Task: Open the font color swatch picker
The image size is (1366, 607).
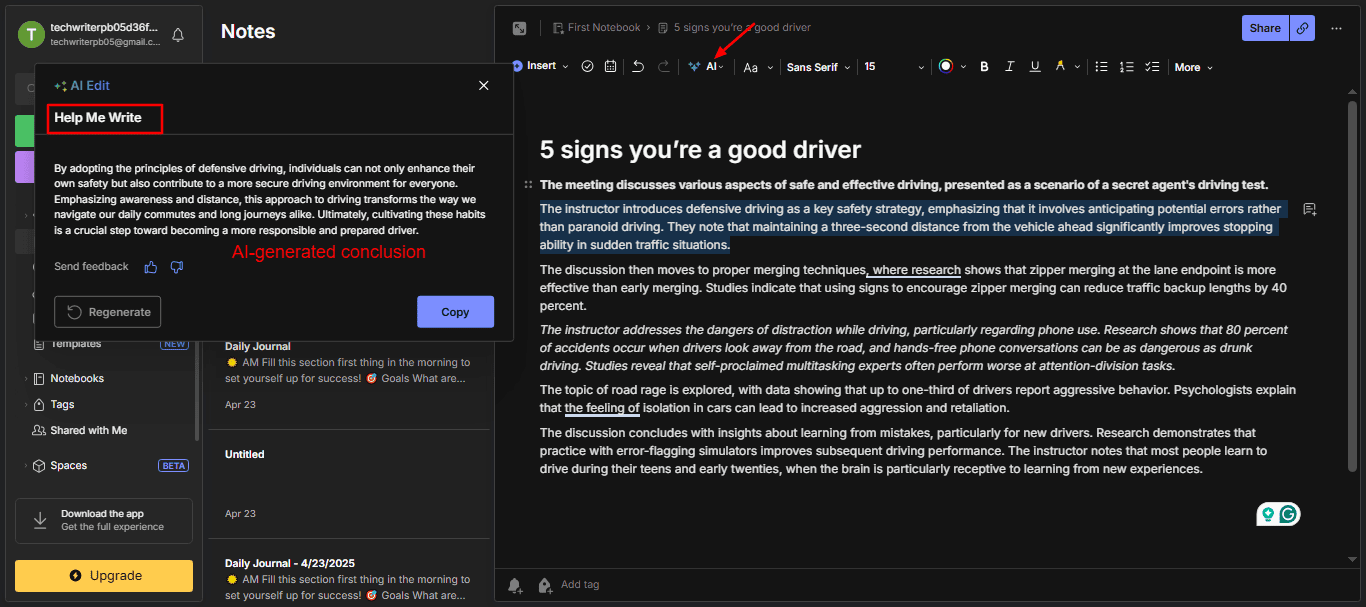Action: (946, 67)
